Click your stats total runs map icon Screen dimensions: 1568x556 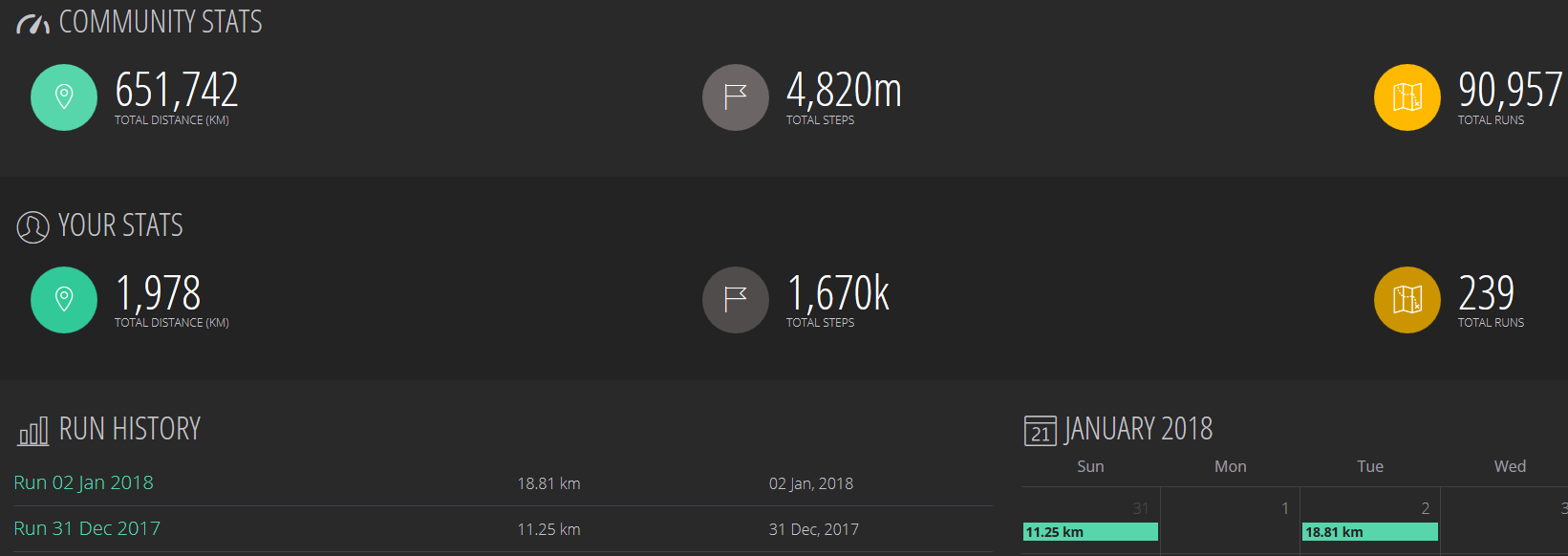pyautogui.click(x=1407, y=299)
